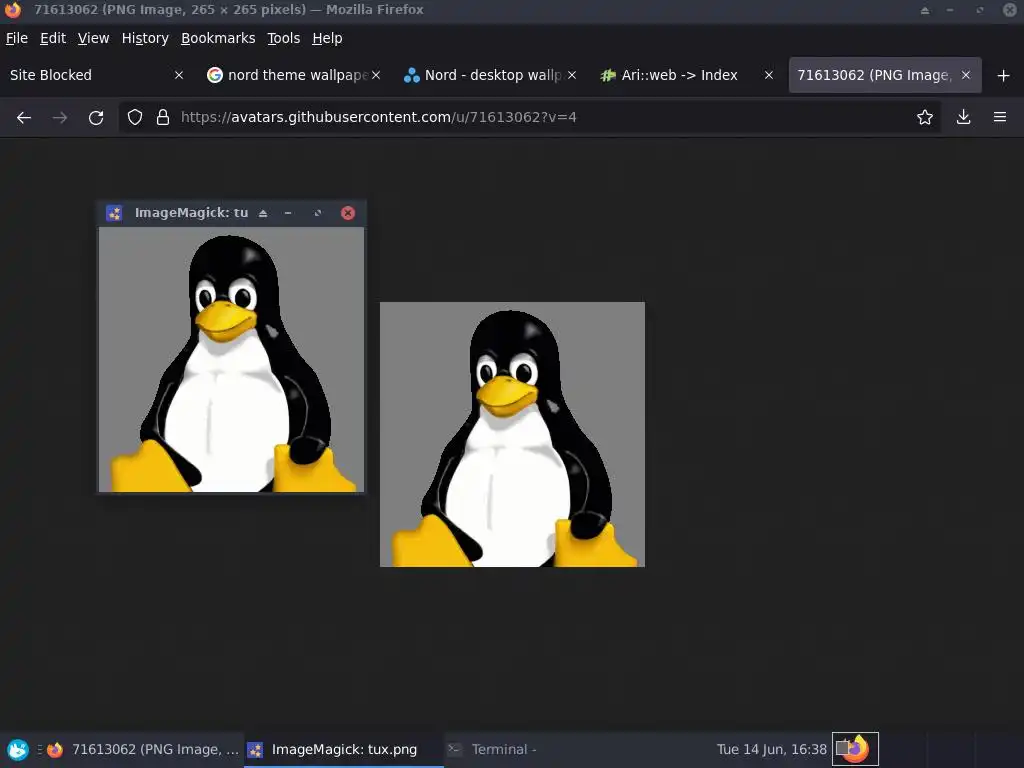
Task: View site security padlock info
Action: point(163,118)
